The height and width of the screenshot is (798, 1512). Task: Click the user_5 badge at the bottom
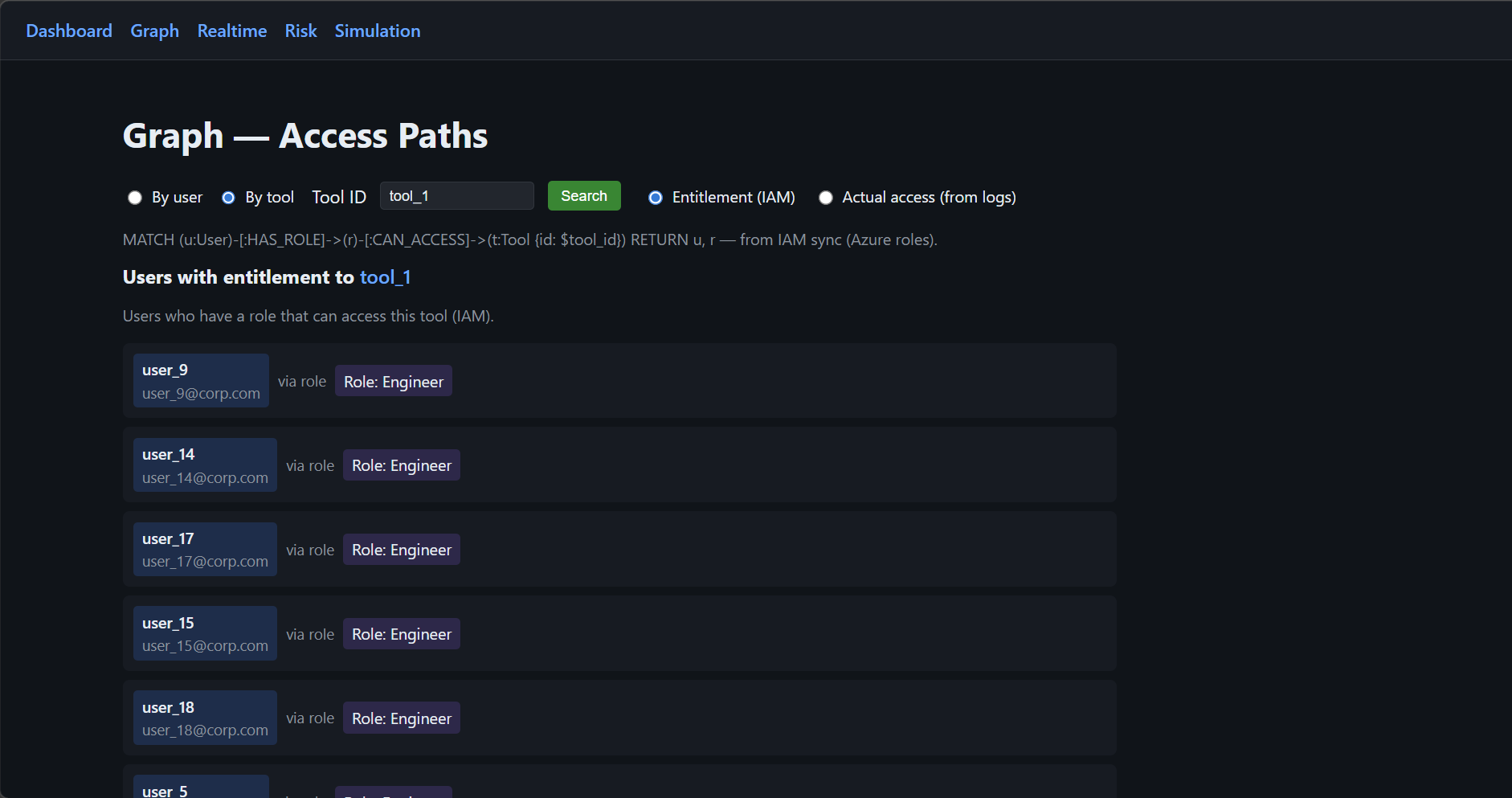tap(201, 788)
